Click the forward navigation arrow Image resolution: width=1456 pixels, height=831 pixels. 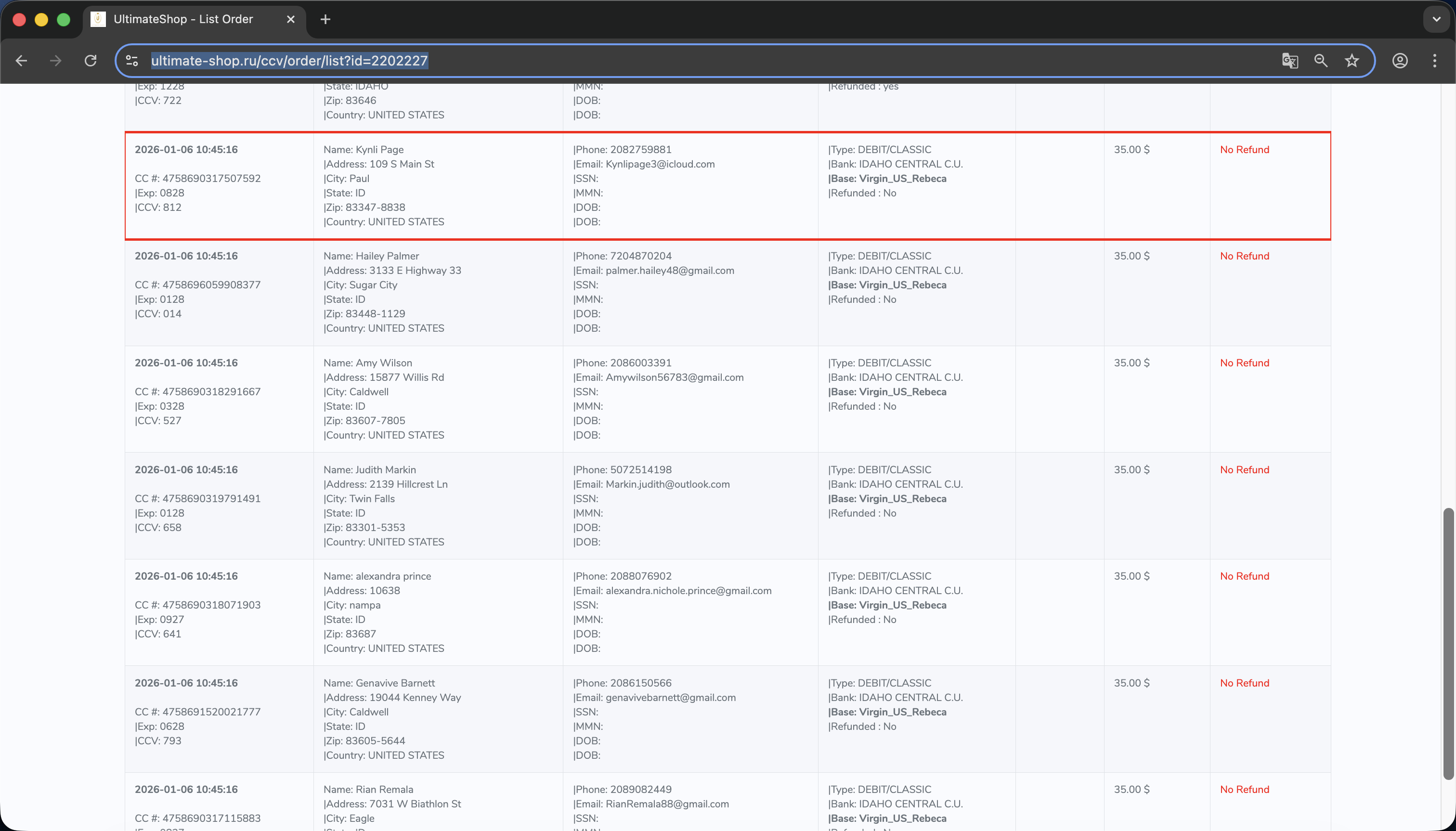pyautogui.click(x=55, y=61)
